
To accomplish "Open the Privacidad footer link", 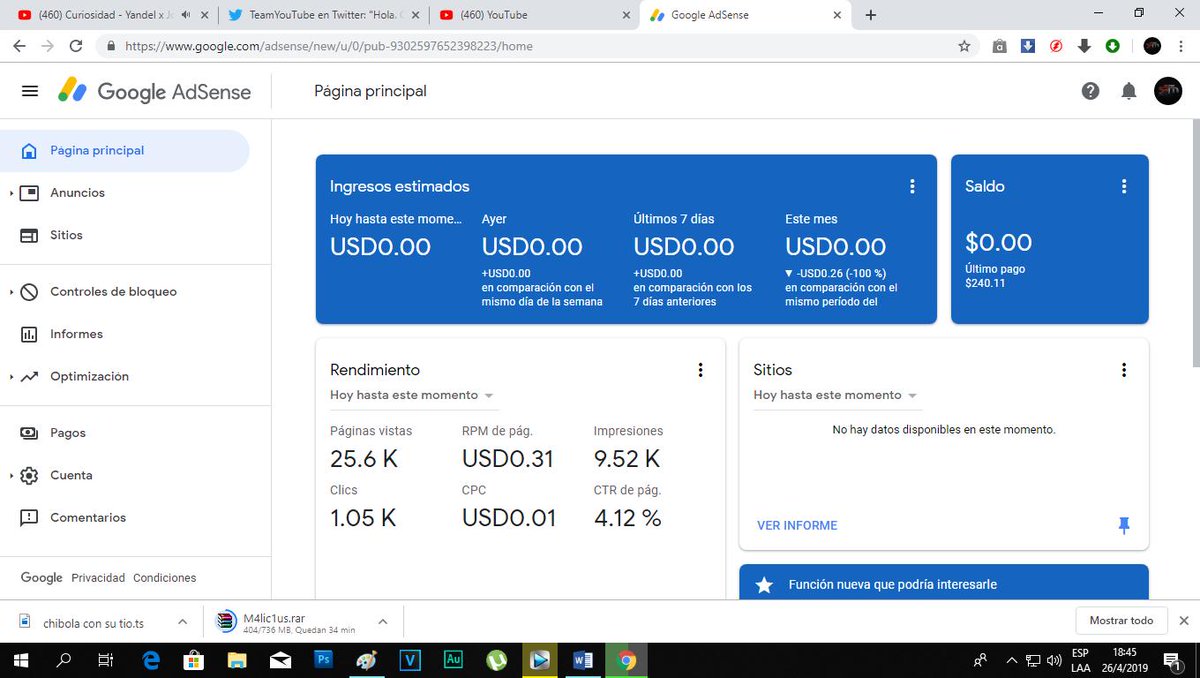I will [98, 578].
